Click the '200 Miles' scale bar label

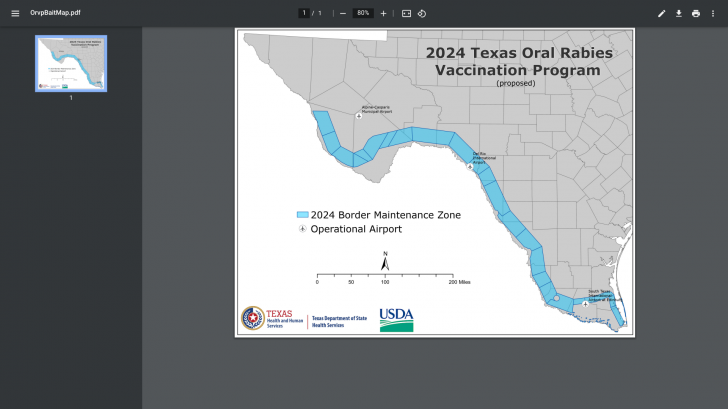(459, 282)
